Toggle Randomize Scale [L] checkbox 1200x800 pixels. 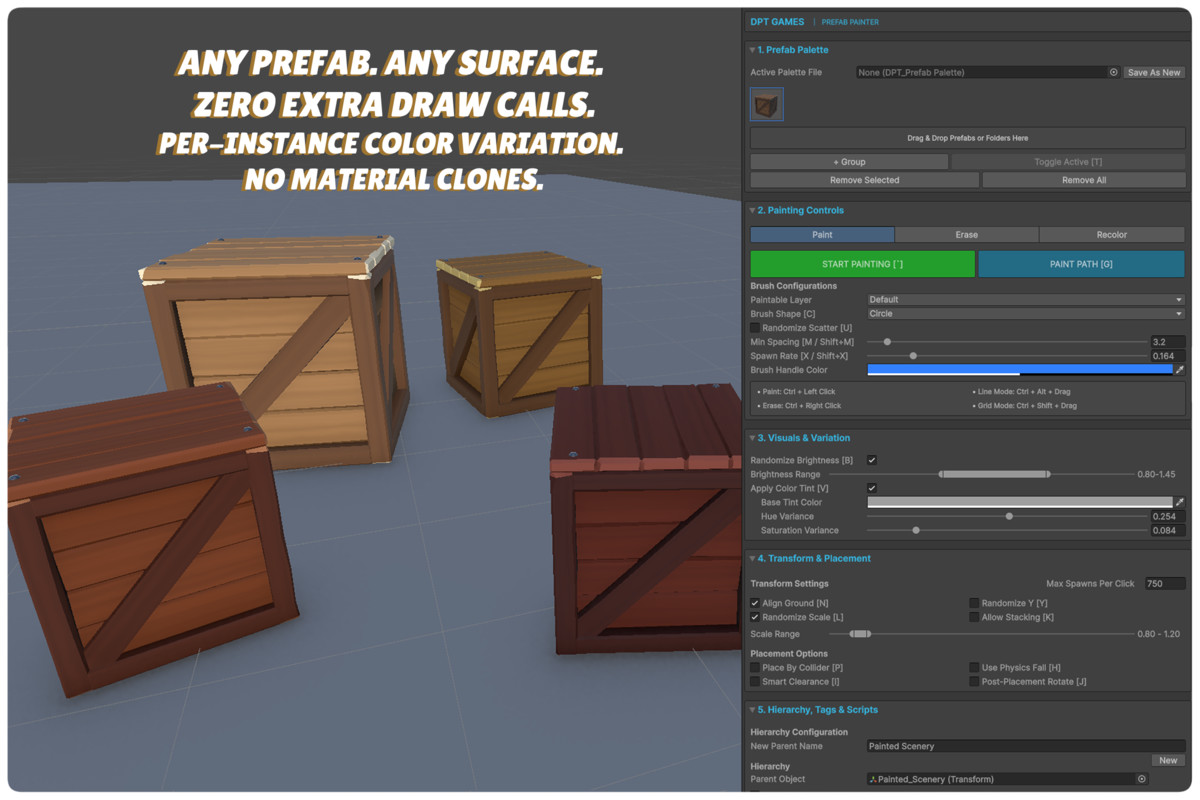pyautogui.click(x=755, y=617)
